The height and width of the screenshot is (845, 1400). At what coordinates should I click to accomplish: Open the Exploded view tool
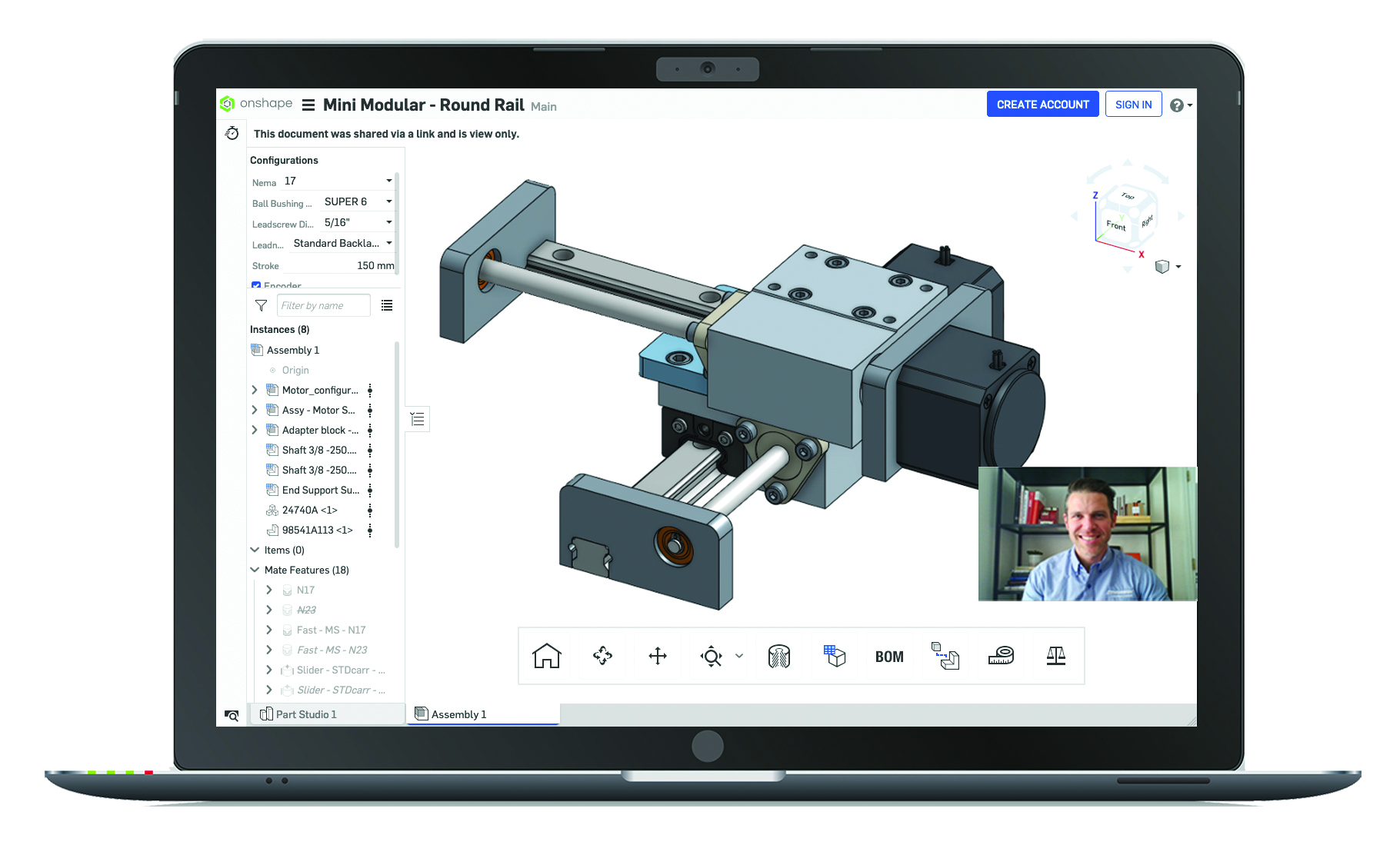tap(945, 656)
